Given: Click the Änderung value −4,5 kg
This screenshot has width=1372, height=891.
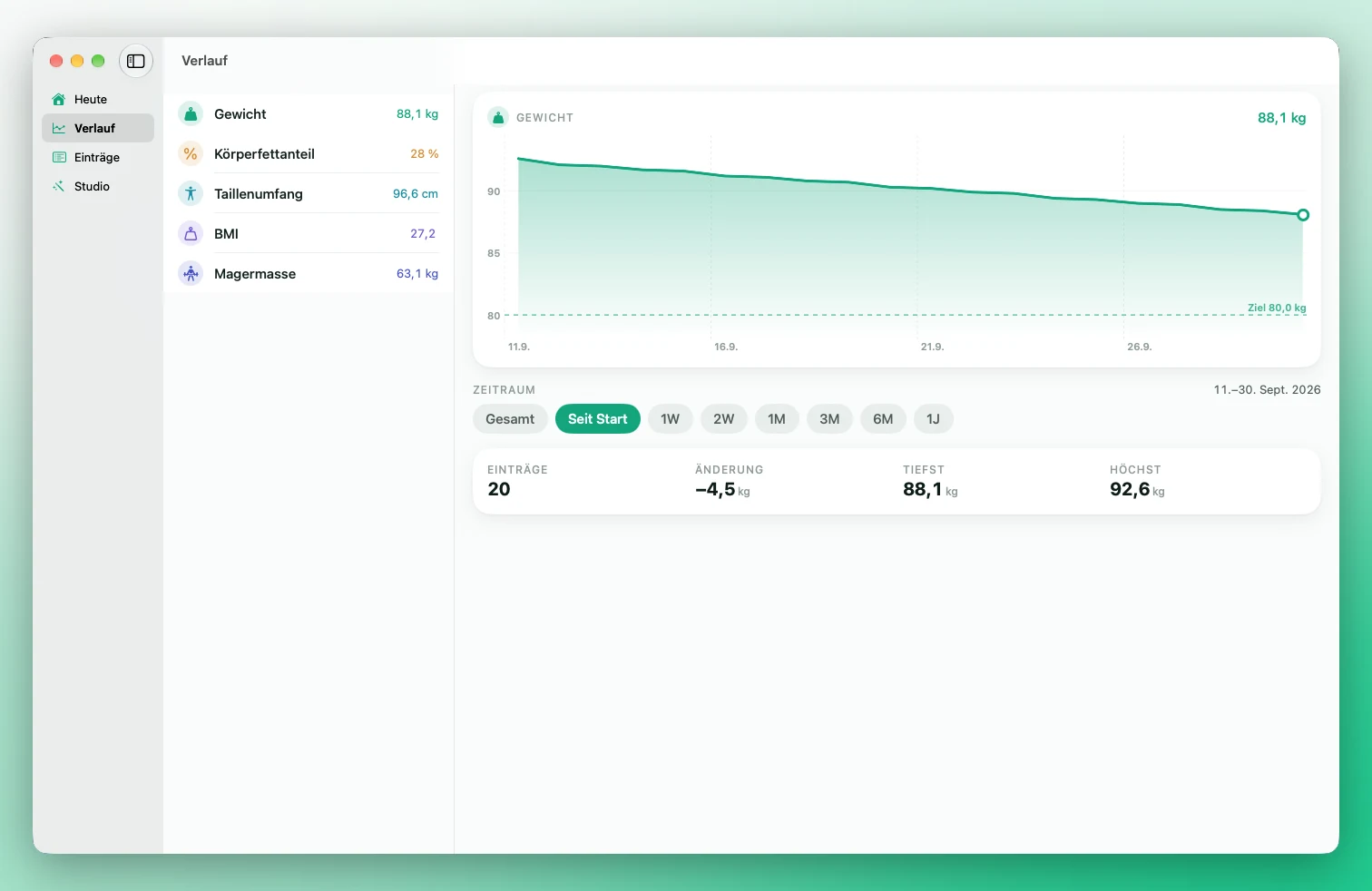Looking at the screenshot, I should (x=722, y=489).
